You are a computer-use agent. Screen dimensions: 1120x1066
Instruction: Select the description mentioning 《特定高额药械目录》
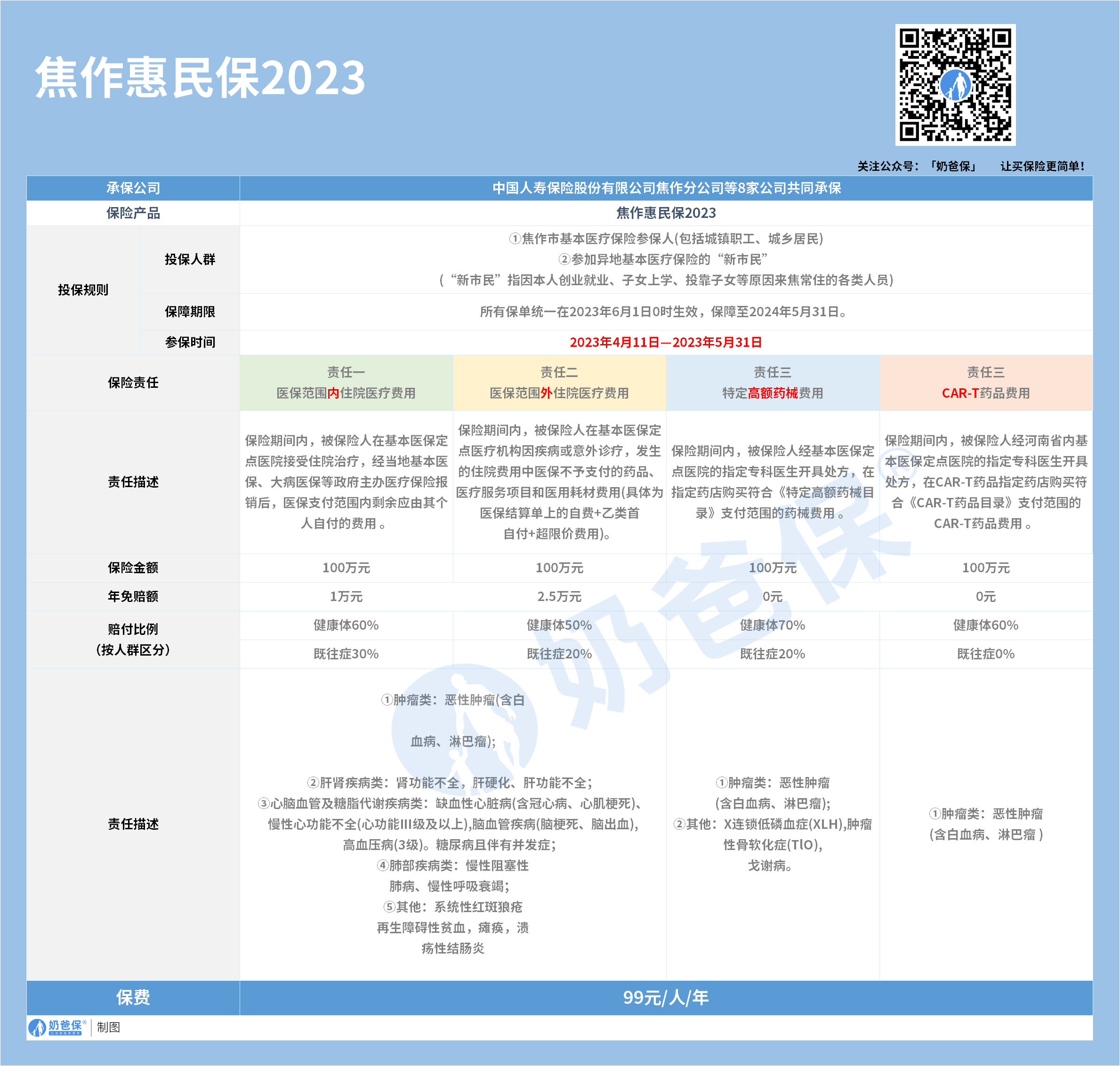coord(773,482)
